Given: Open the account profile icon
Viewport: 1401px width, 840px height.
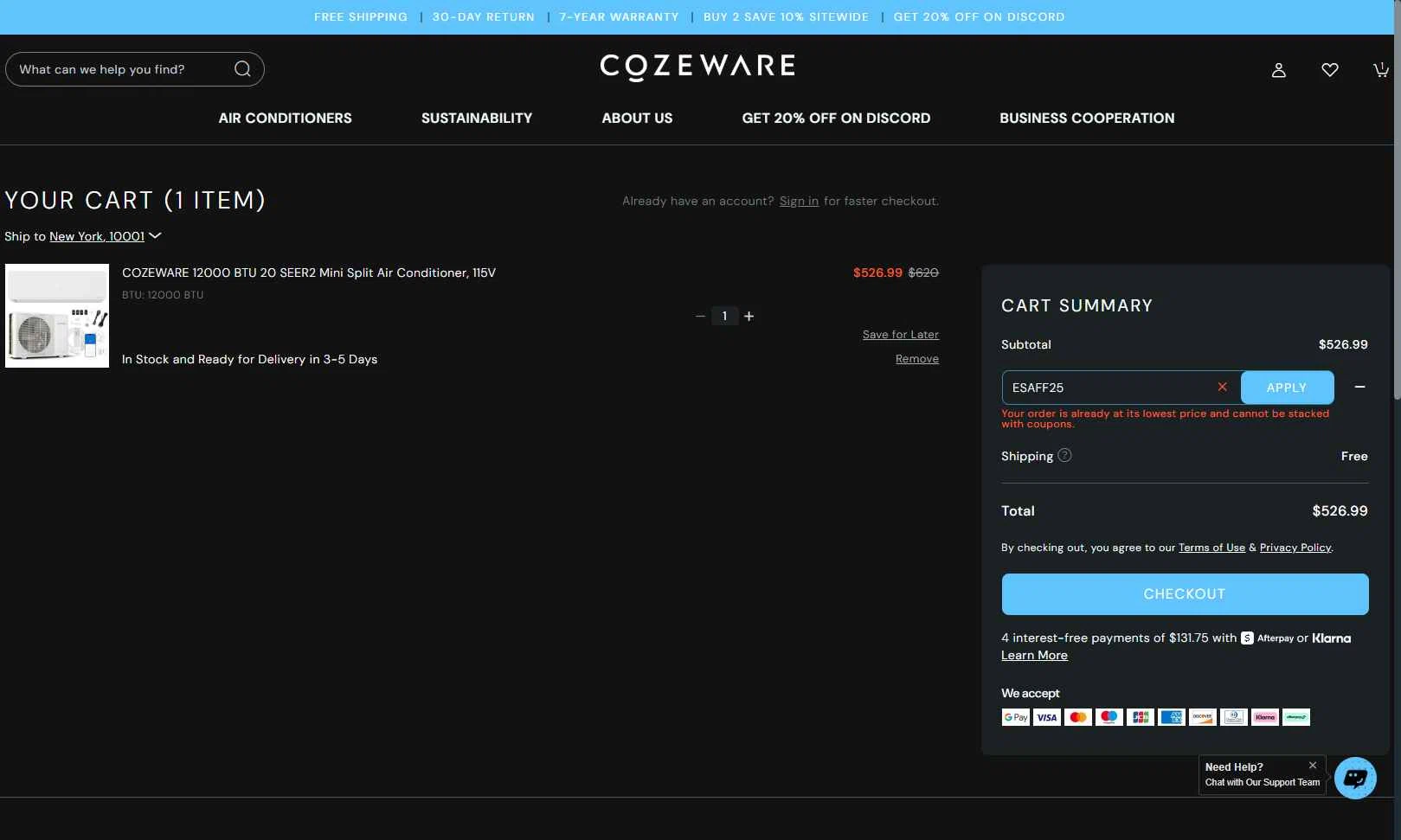Looking at the screenshot, I should point(1278,70).
